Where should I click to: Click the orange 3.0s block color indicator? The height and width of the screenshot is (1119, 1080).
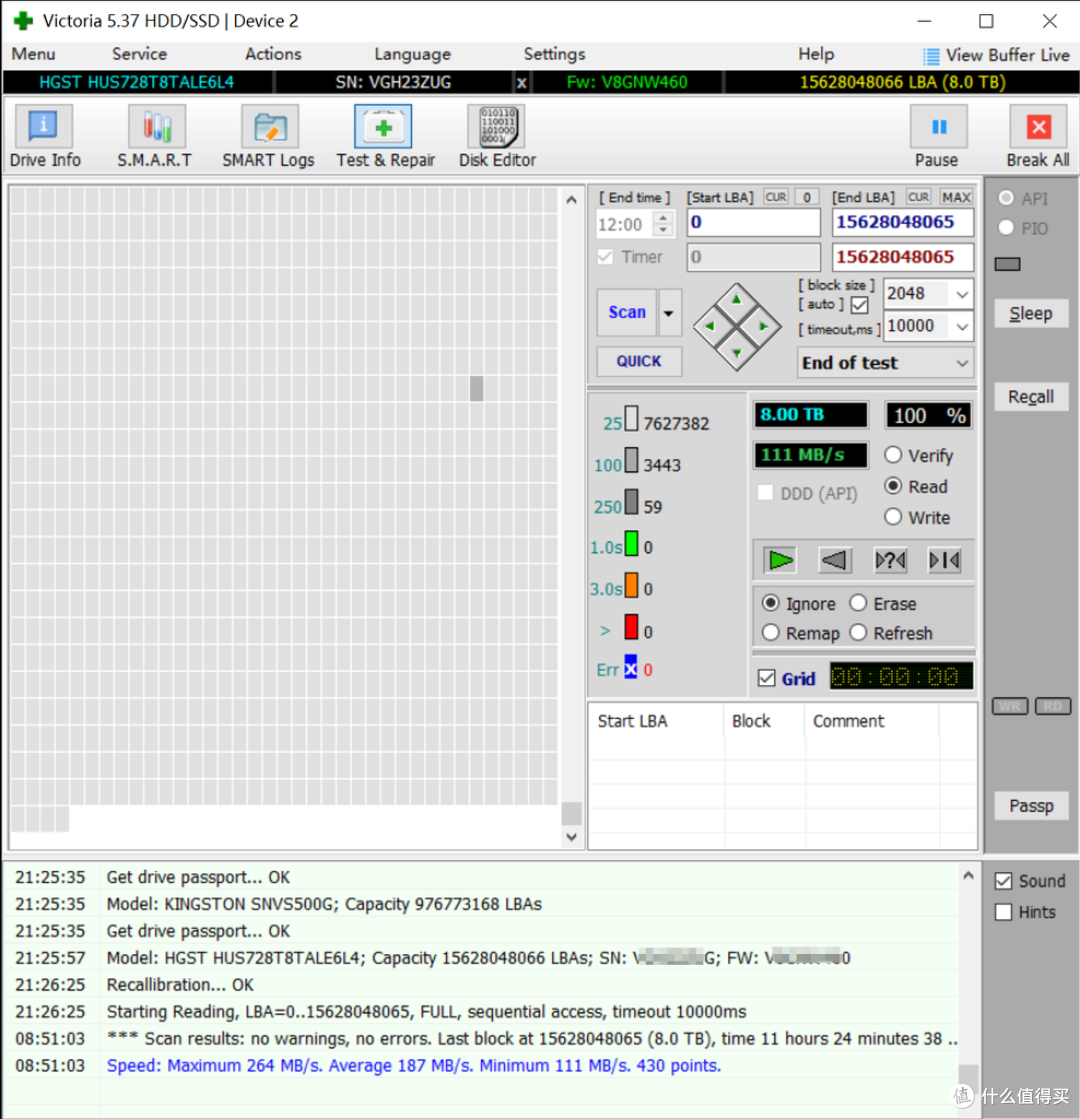pos(631,585)
